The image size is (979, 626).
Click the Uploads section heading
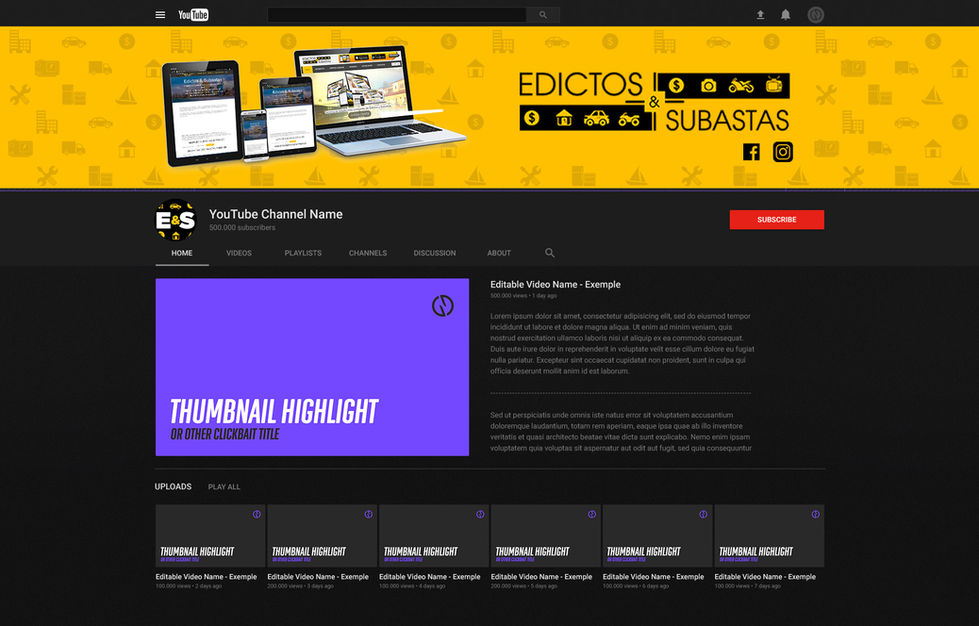pyautogui.click(x=173, y=486)
